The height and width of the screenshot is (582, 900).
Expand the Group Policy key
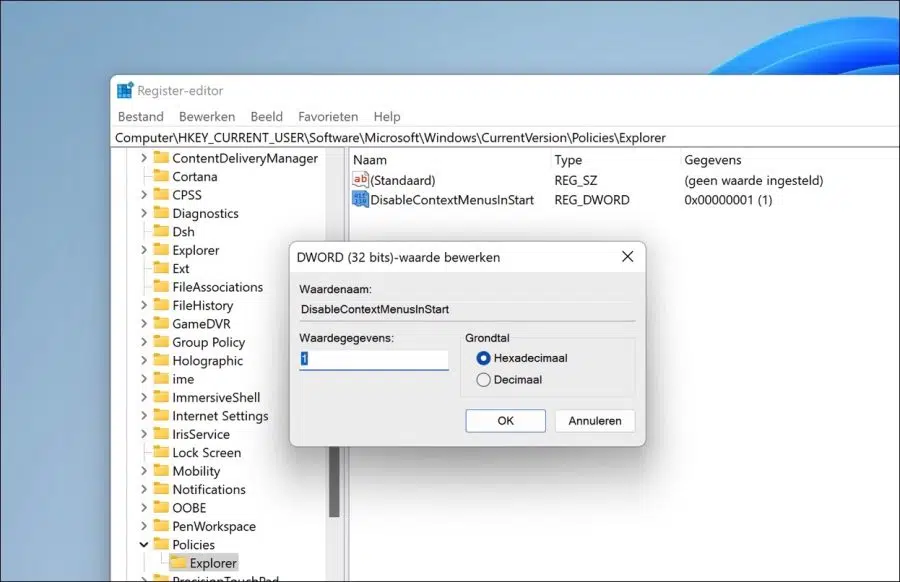143,342
